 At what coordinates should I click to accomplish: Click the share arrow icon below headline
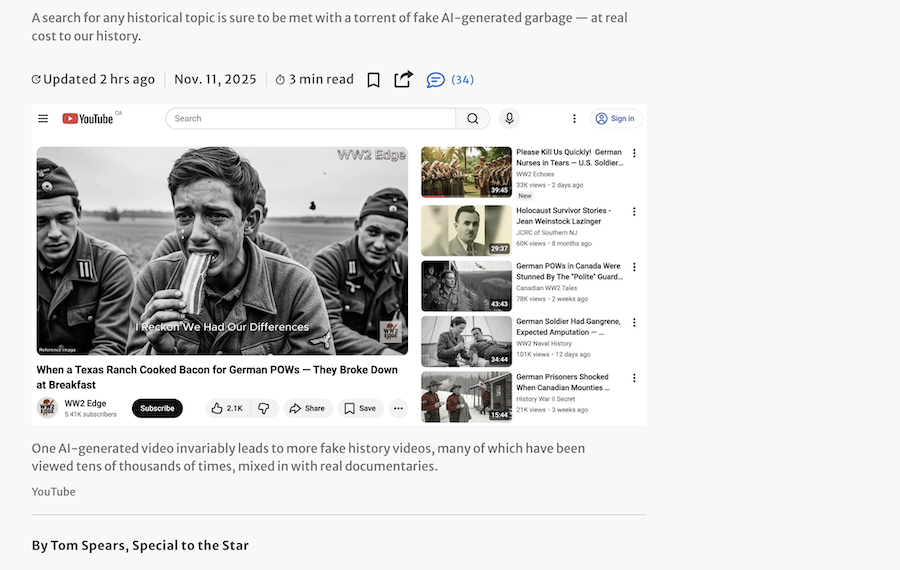click(x=403, y=79)
